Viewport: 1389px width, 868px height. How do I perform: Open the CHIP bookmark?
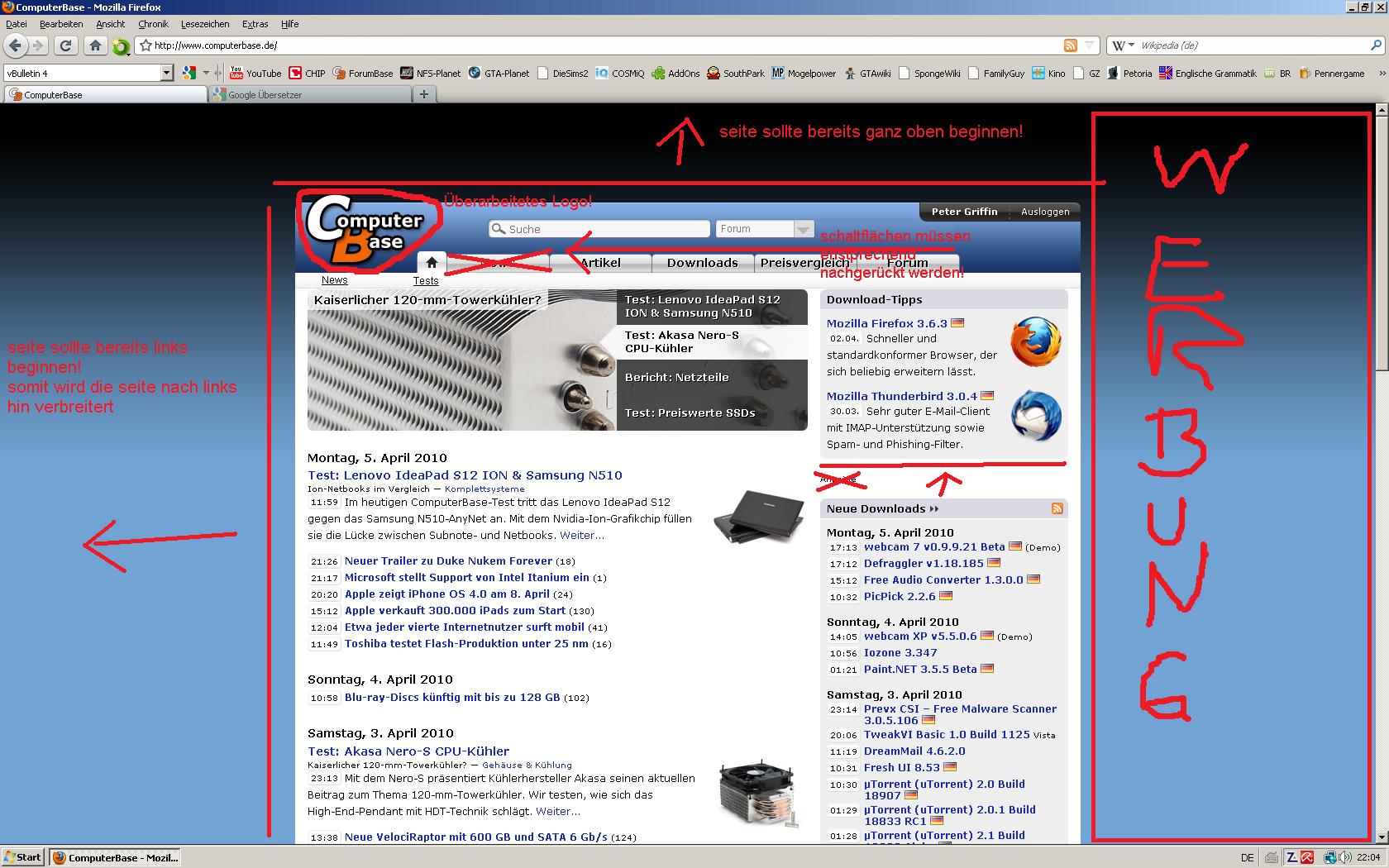click(307, 73)
